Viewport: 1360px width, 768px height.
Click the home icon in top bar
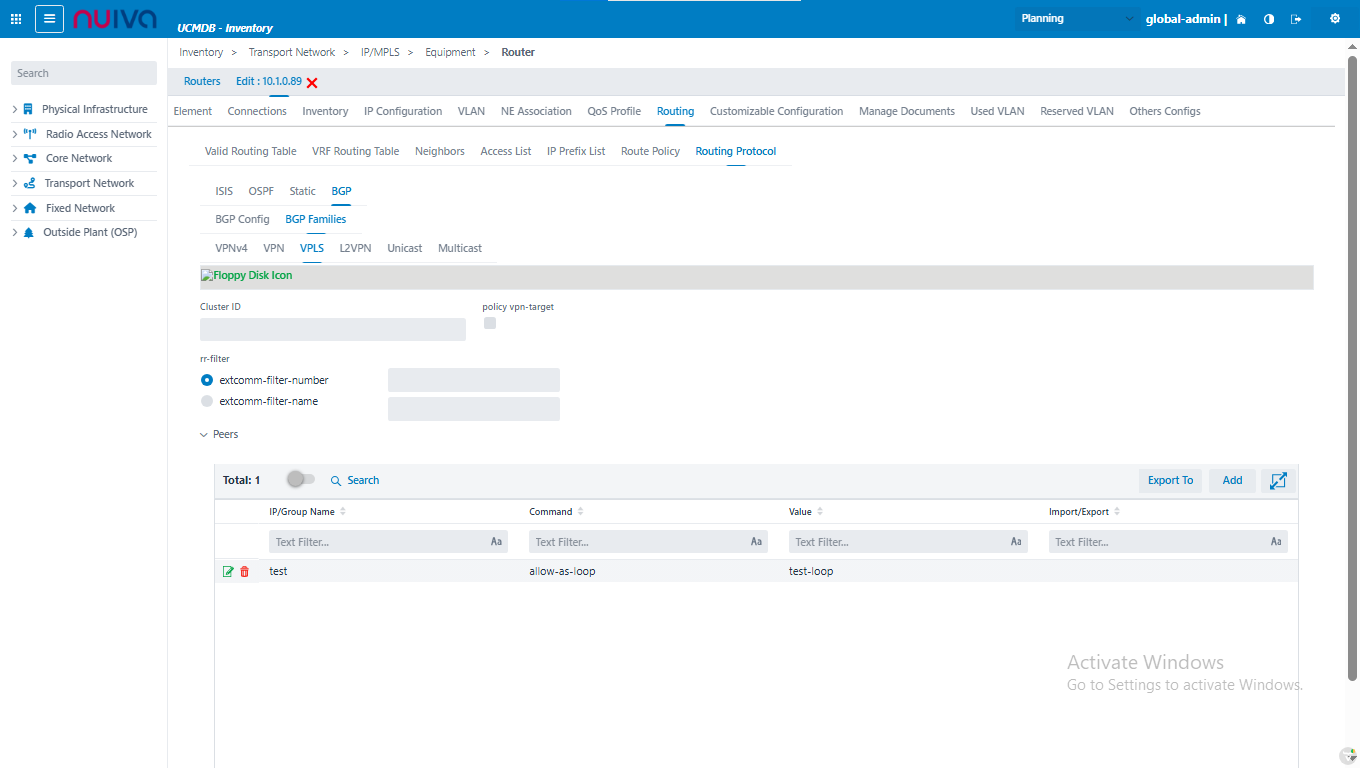click(x=1241, y=19)
